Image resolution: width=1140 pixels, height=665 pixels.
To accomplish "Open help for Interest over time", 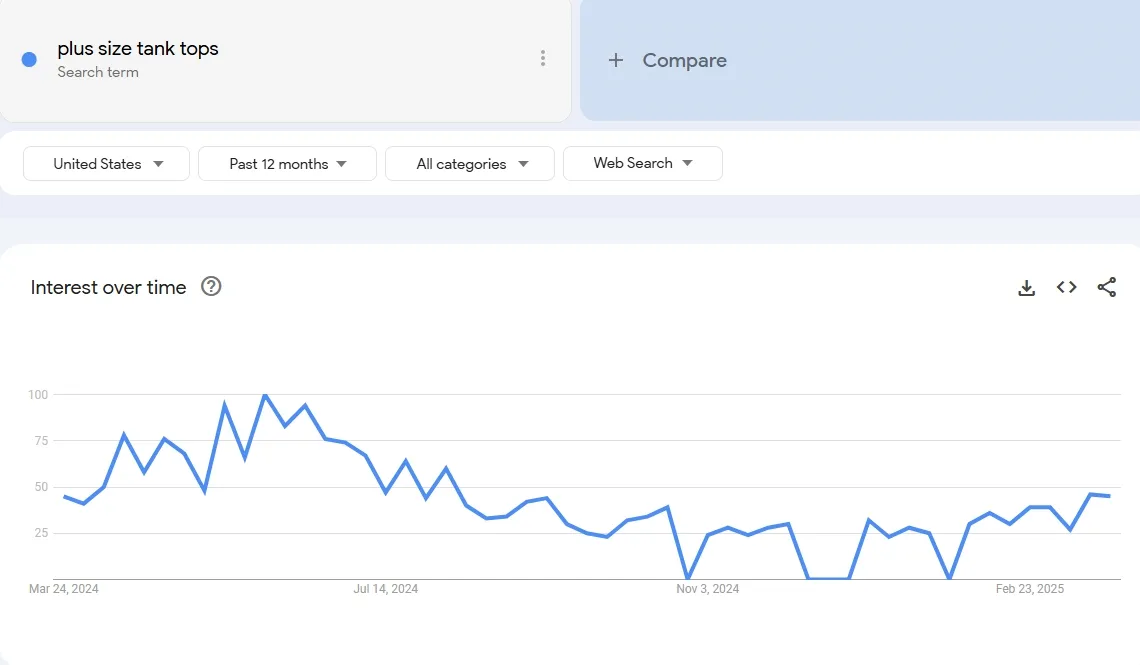I will coord(211,287).
